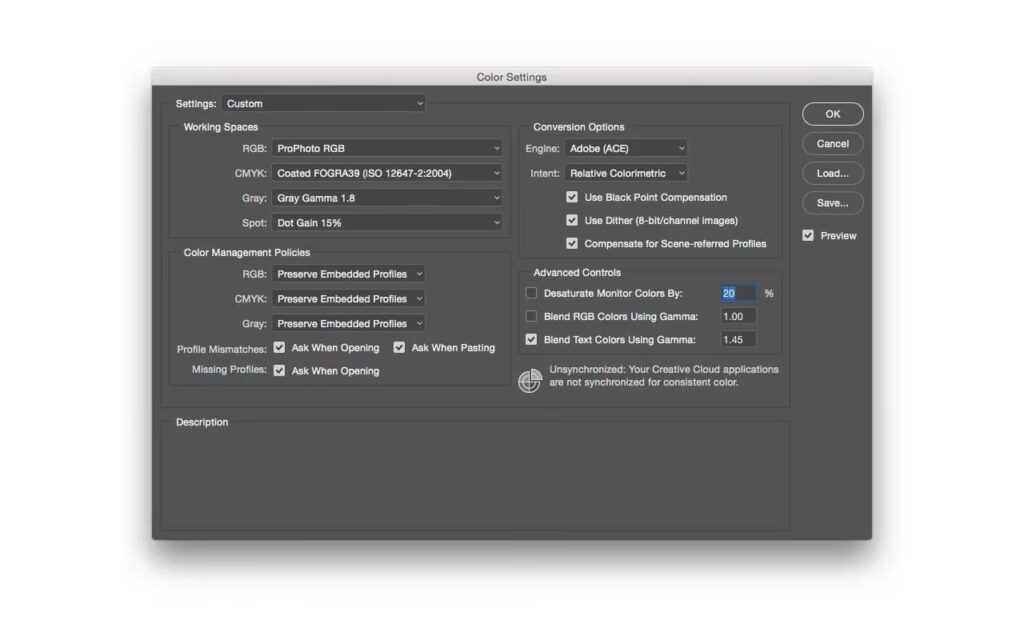Expand CMYK working space Coated FOGRA39 dropdown
The width and height of the screenshot is (1024, 640).
click(387, 173)
